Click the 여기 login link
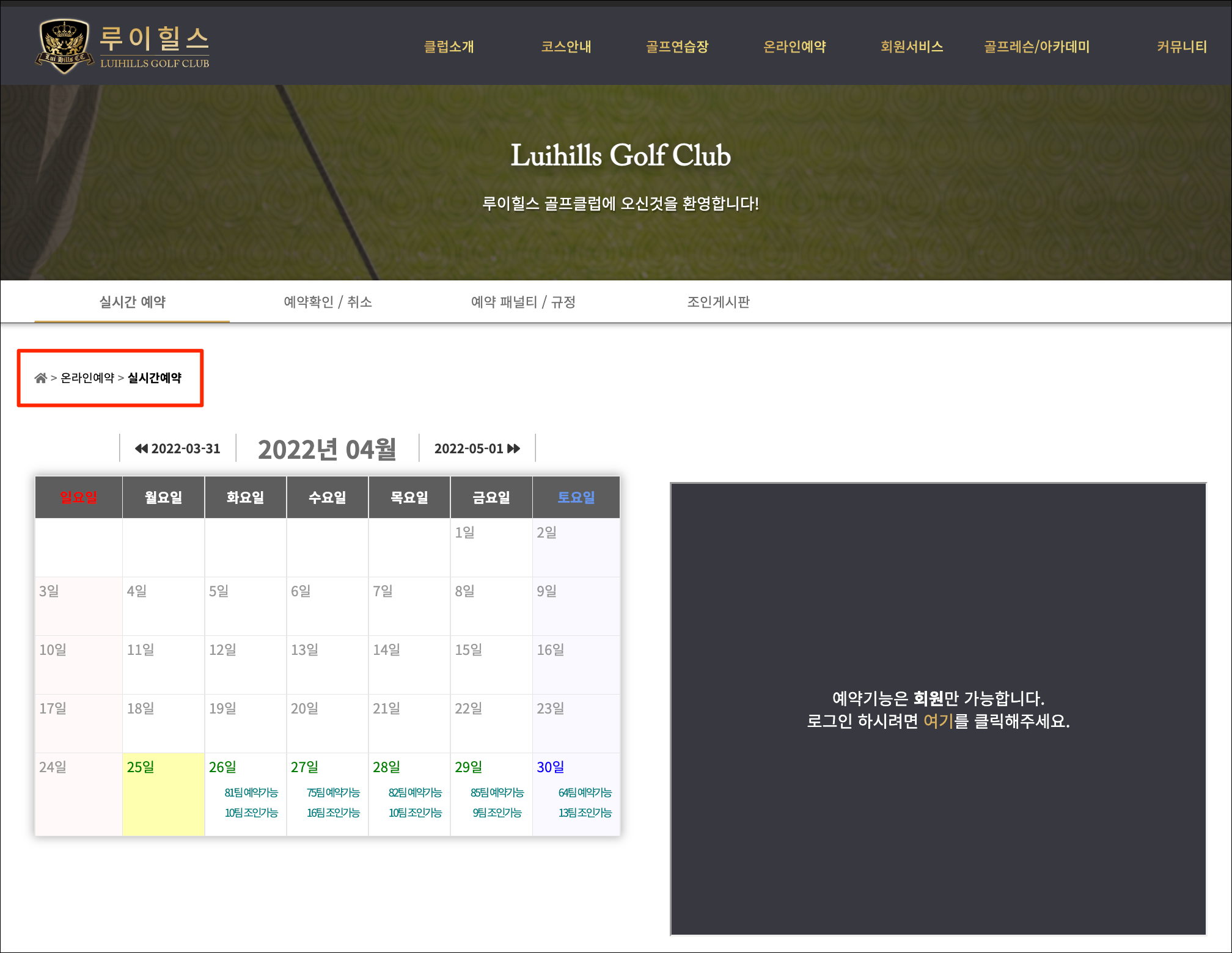The width and height of the screenshot is (1232, 953). point(938,721)
